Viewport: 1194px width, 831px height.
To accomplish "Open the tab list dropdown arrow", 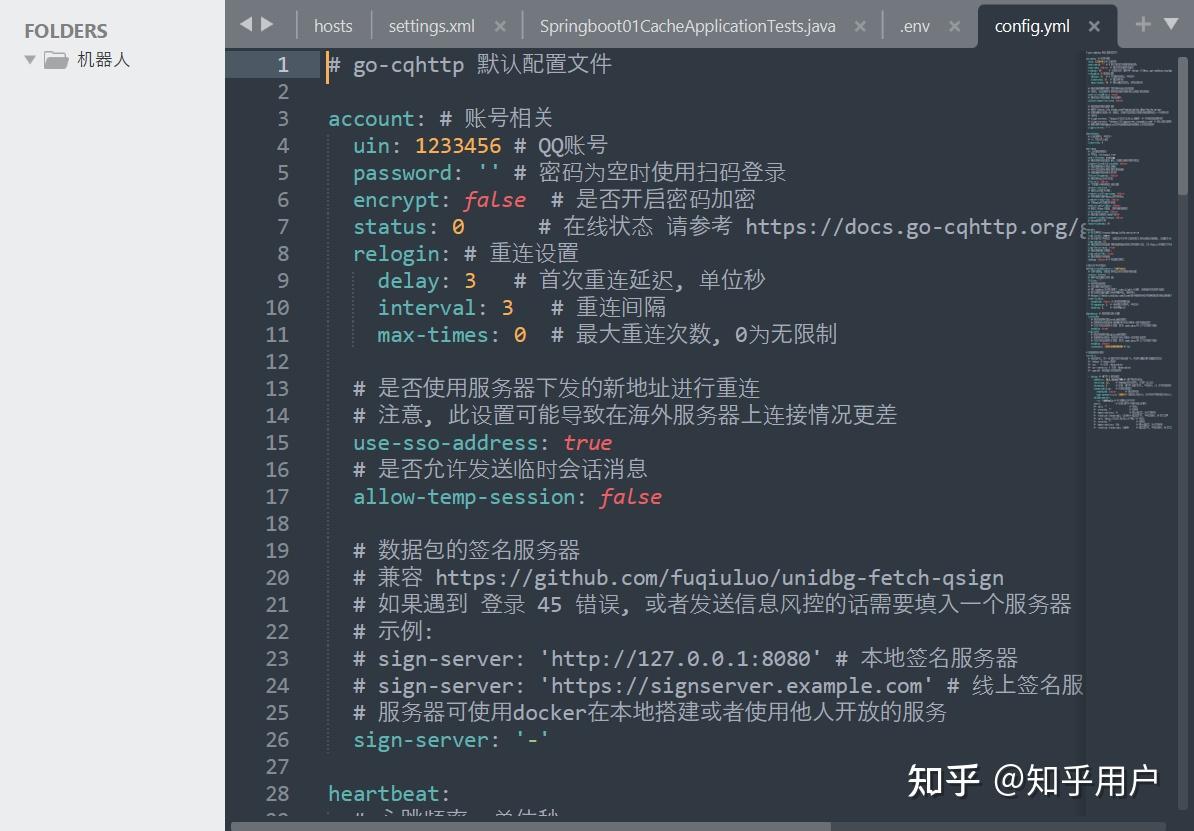I will [x=1172, y=25].
